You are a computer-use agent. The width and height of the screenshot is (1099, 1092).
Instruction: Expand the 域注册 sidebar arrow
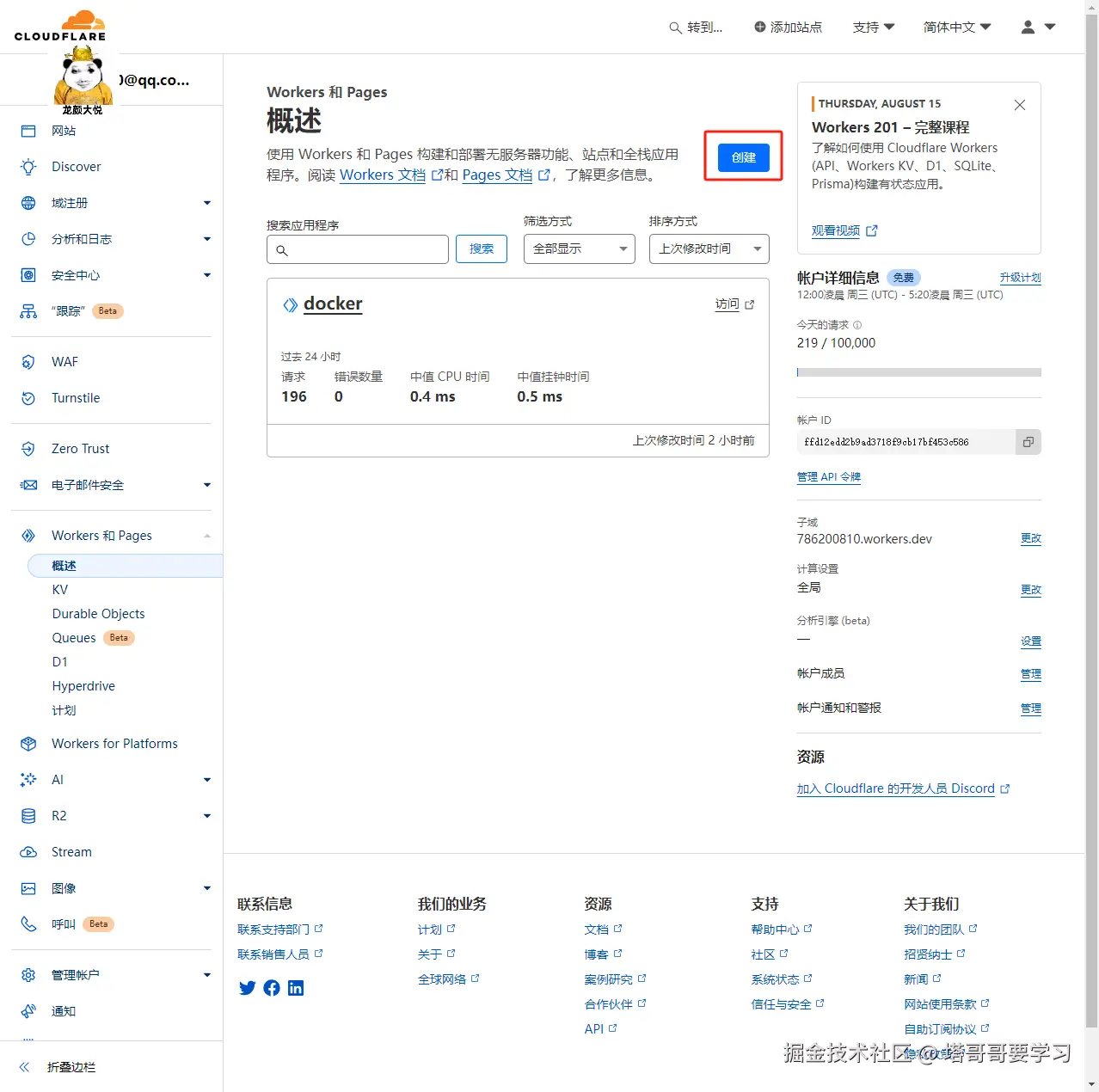pyautogui.click(x=207, y=203)
